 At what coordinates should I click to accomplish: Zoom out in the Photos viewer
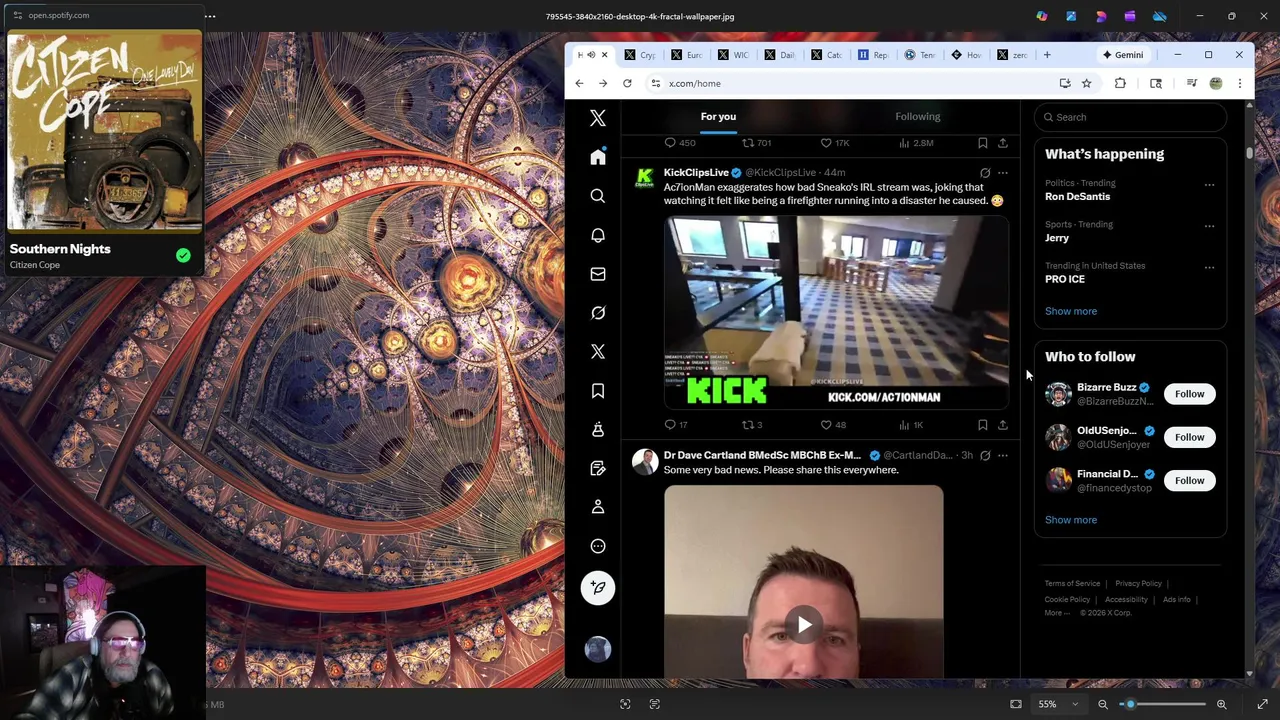[x=1103, y=704]
